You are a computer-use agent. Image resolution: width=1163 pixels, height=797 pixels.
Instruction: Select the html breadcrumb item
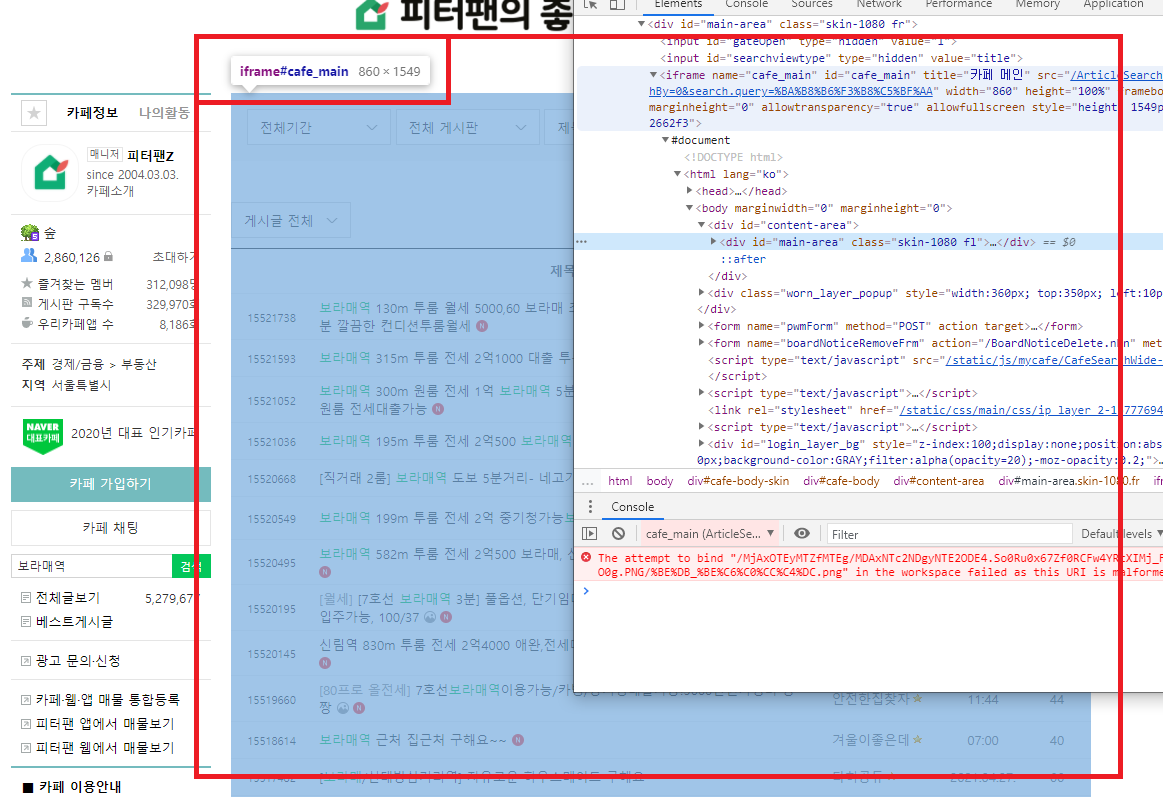(620, 481)
